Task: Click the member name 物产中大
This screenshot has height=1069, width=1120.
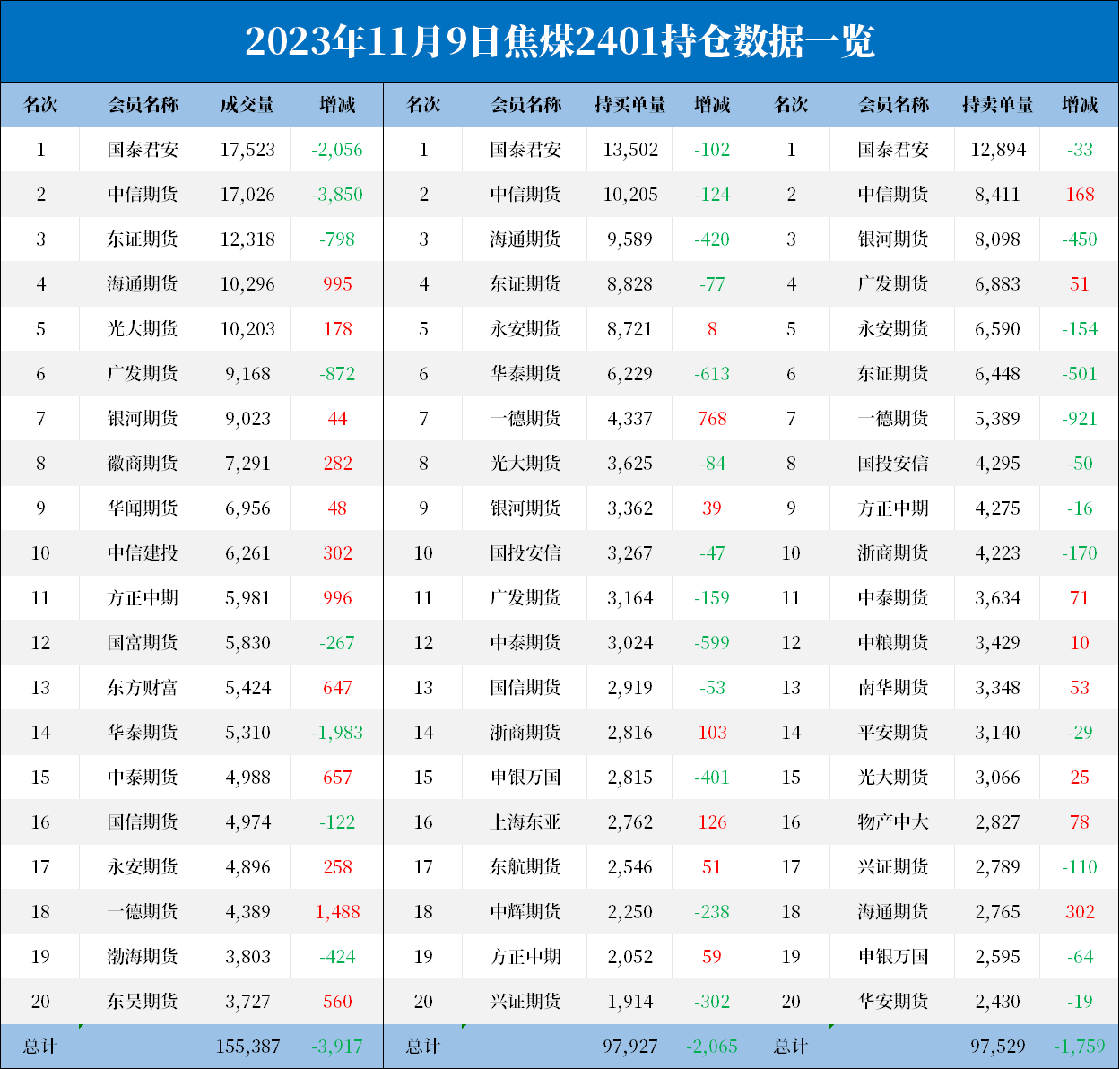Action: click(x=893, y=822)
